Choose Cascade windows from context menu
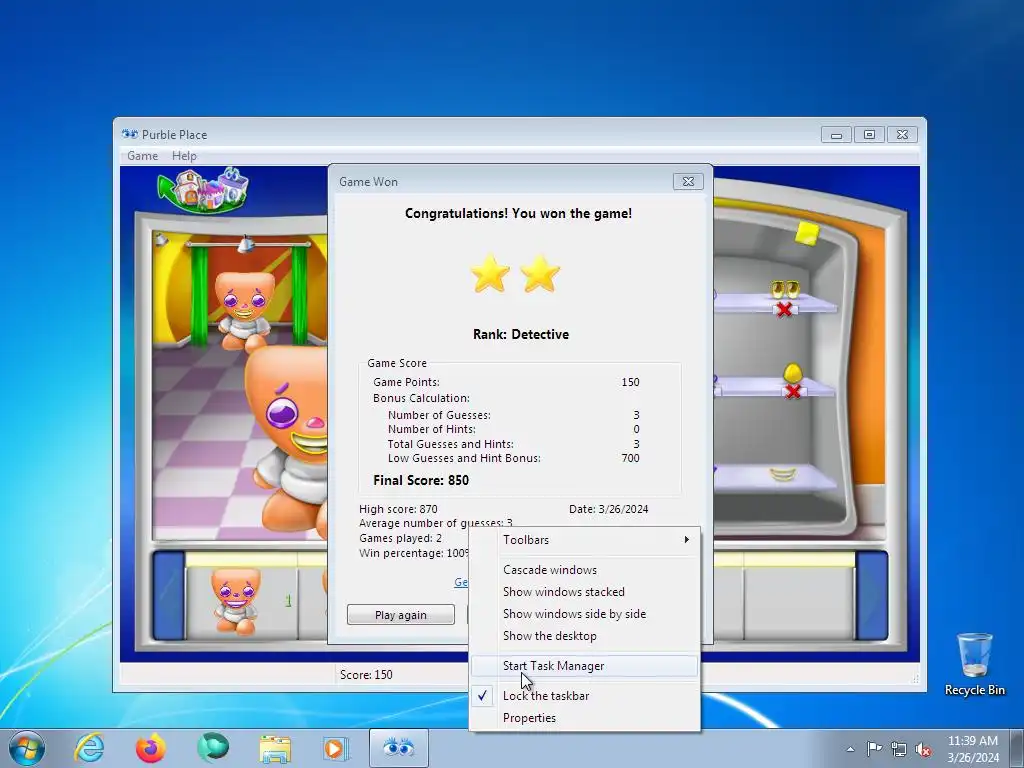 click(584, 570)
